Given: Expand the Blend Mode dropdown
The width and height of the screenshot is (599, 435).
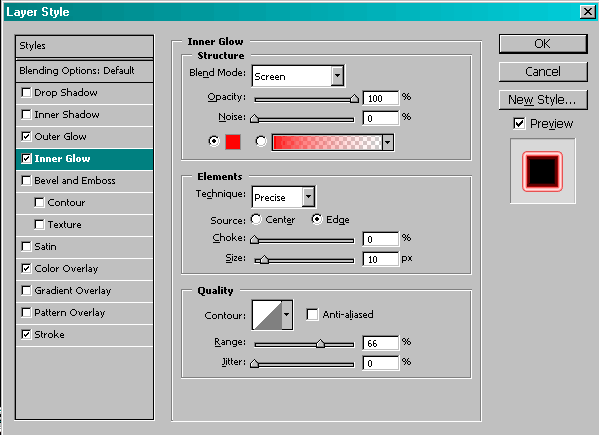Looking at the screenshot, I should click(337, 76).
